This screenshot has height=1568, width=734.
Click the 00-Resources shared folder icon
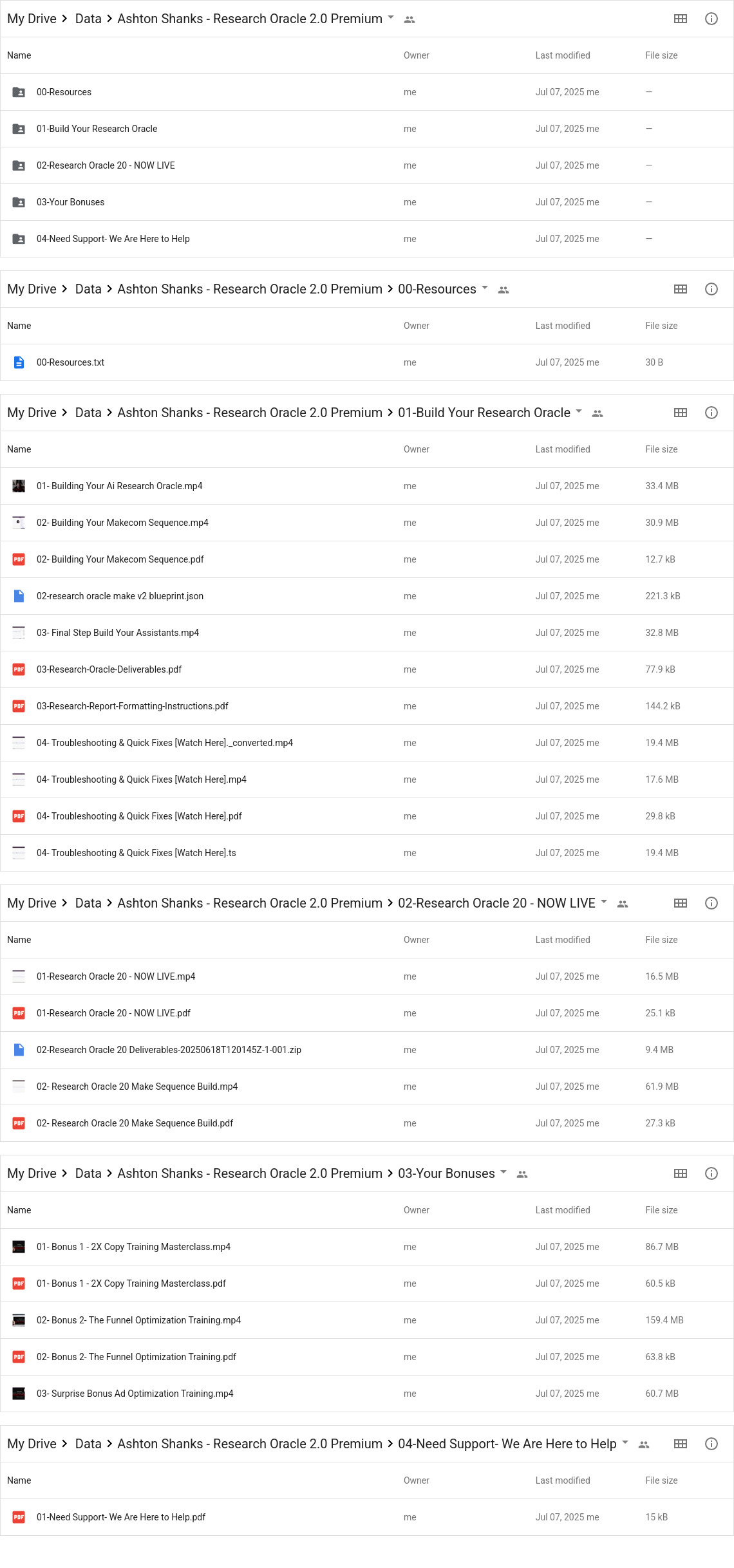point(19,92)
